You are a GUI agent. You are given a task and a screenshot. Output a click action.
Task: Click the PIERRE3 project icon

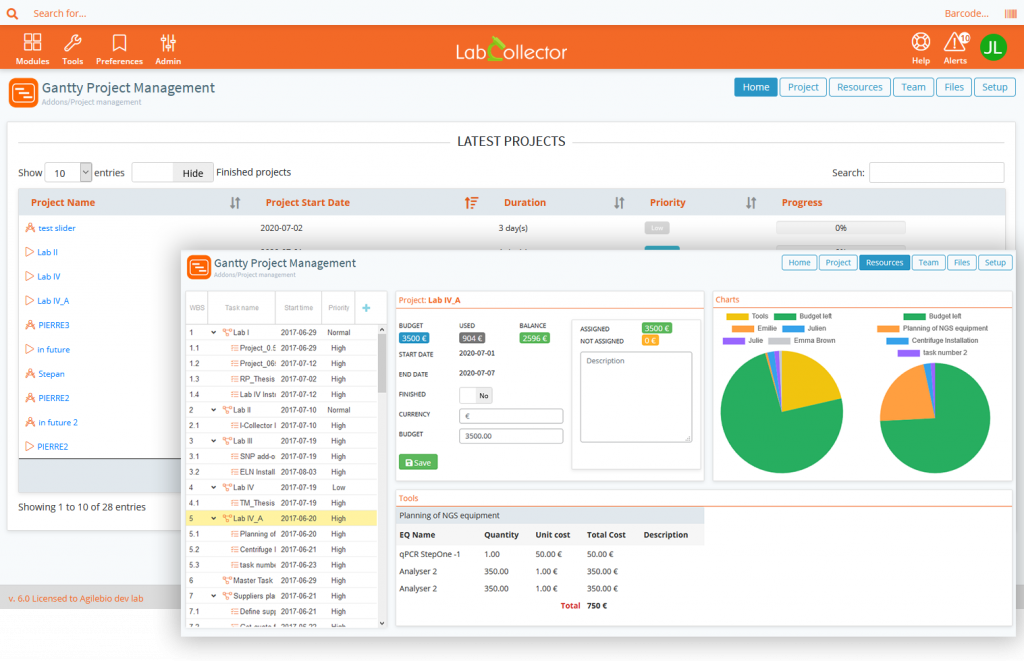click(30, 325)
